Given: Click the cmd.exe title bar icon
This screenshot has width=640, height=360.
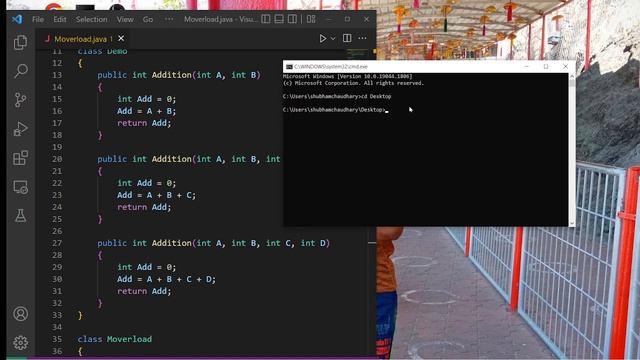Looking at the screenshot, I should click(289, 67).
